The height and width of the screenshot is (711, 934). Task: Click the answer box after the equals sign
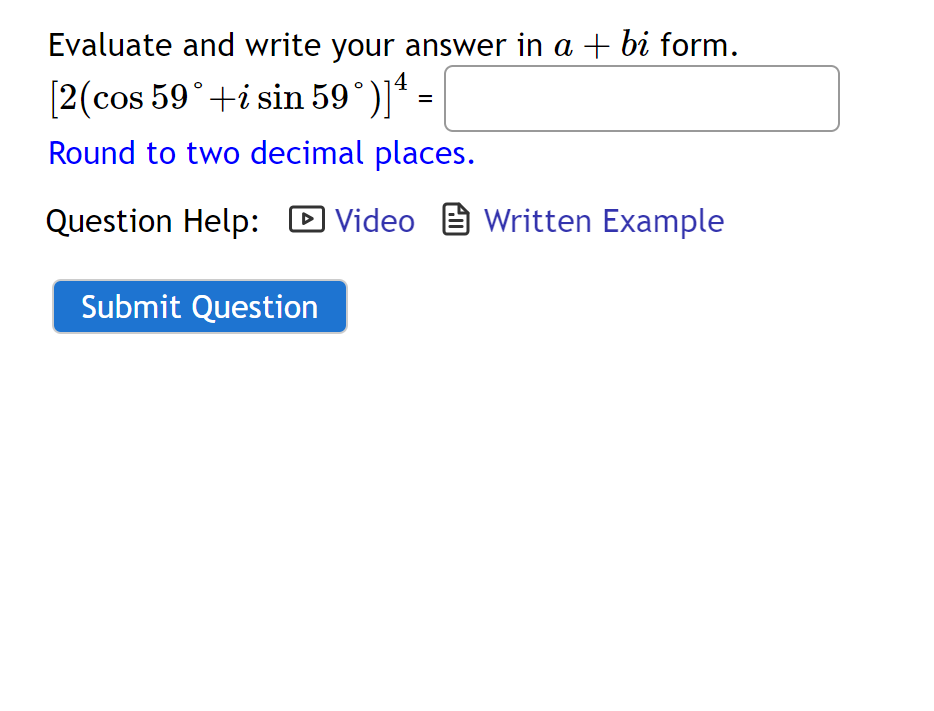(x=641, y=98)
